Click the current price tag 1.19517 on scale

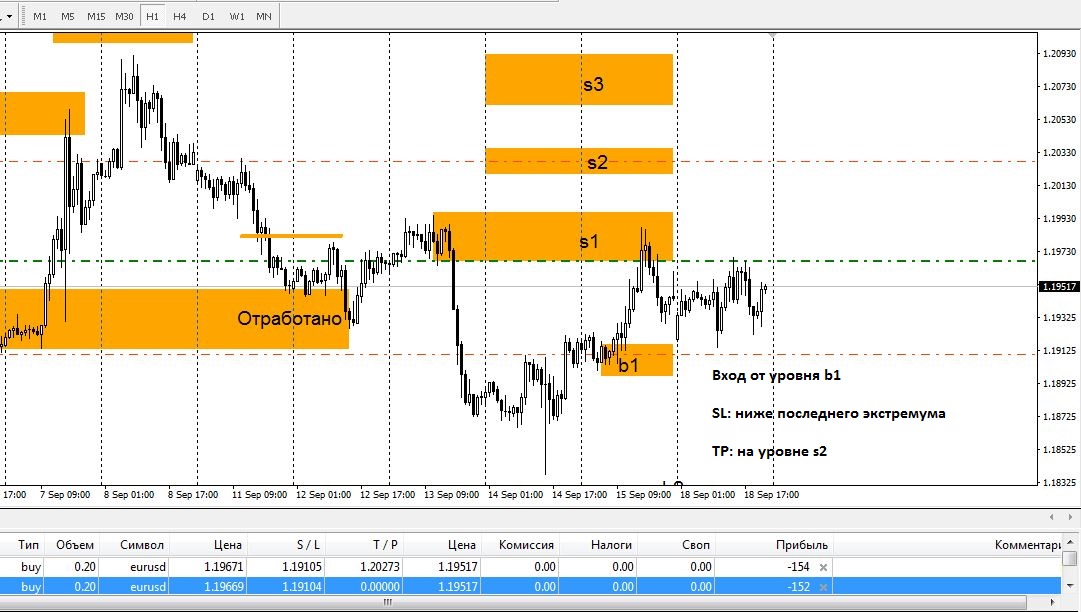point(1059,286)
